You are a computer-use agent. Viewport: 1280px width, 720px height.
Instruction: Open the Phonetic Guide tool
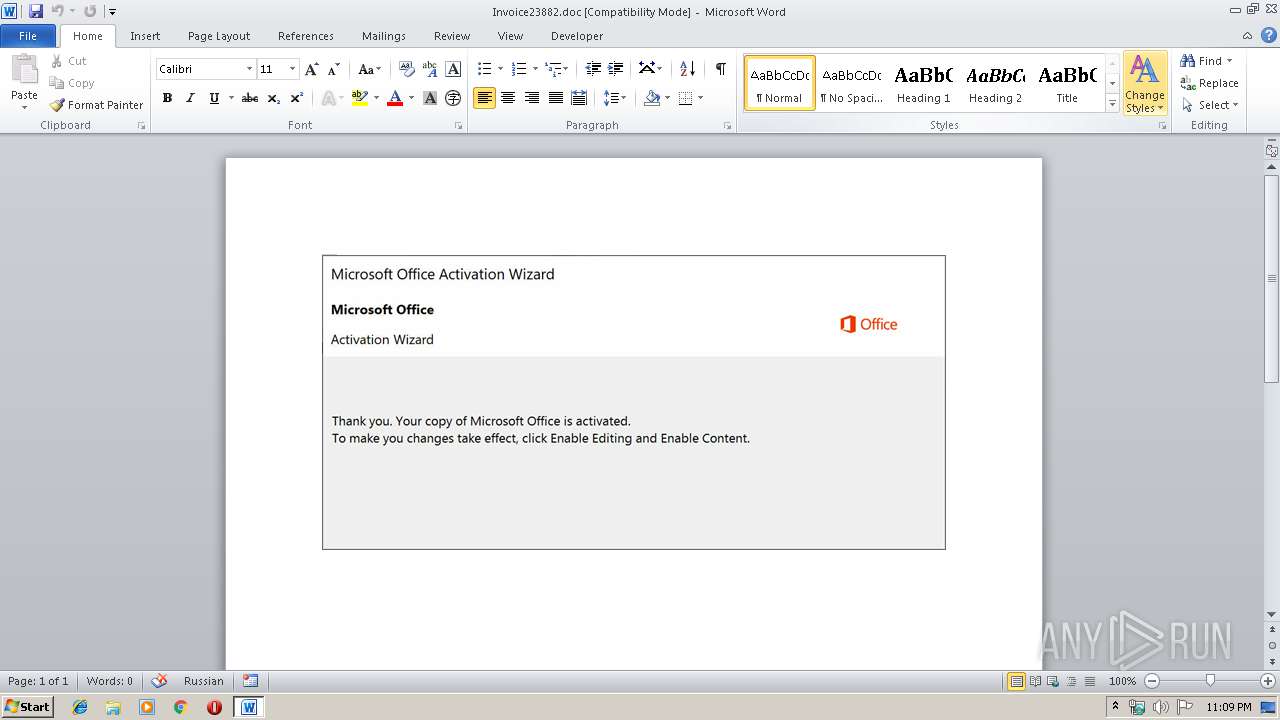(x=430, y=69)
